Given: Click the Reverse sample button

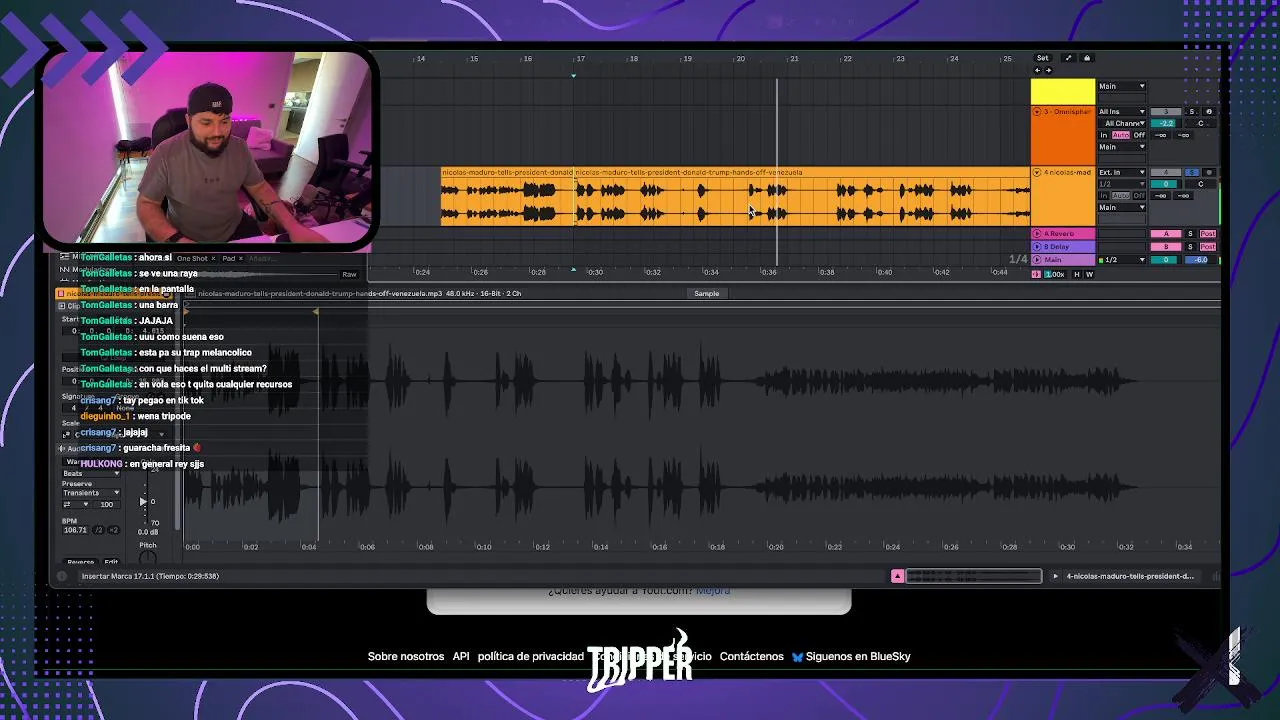Looking at the screenshot, I should 81,563.
